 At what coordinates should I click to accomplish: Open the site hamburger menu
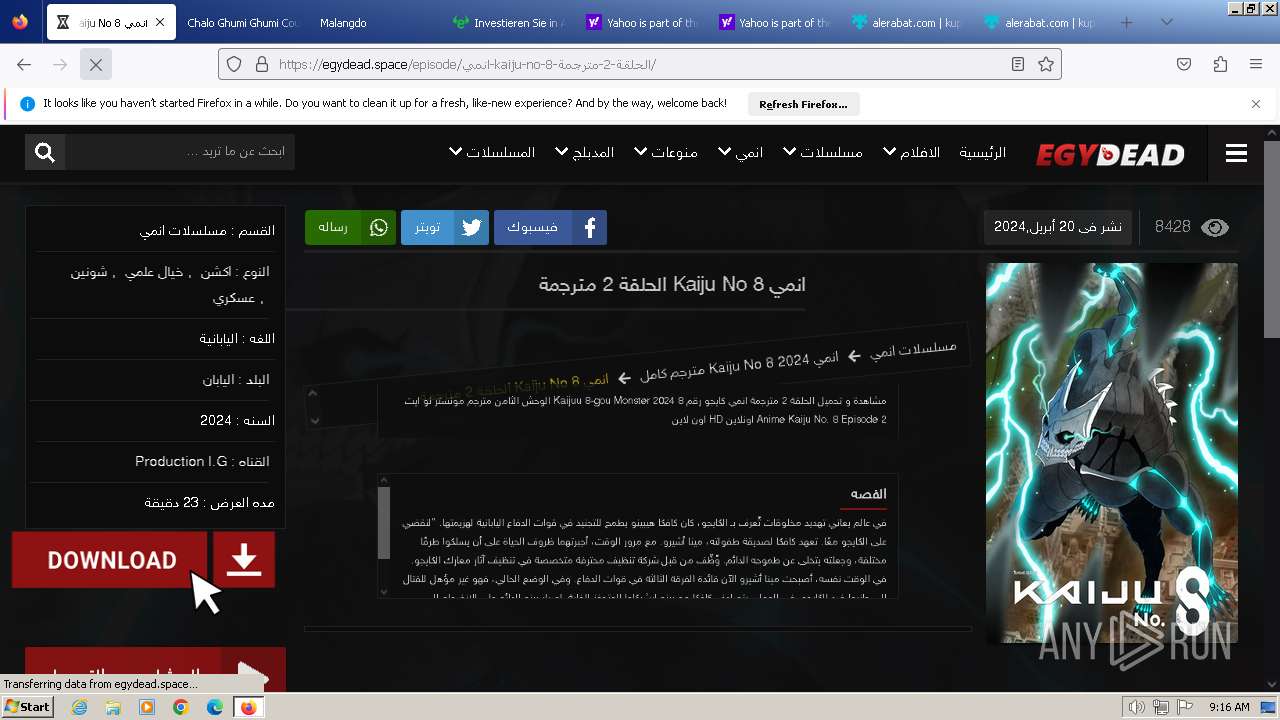tap(1236, 153)
